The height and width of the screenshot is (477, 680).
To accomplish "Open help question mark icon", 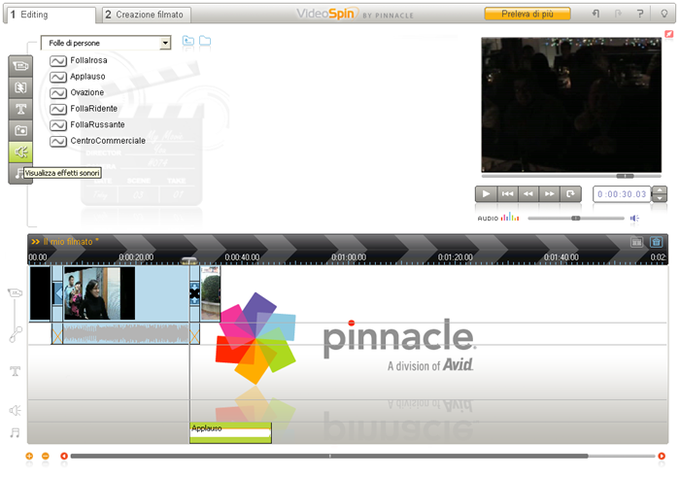I will click(640, 14).
